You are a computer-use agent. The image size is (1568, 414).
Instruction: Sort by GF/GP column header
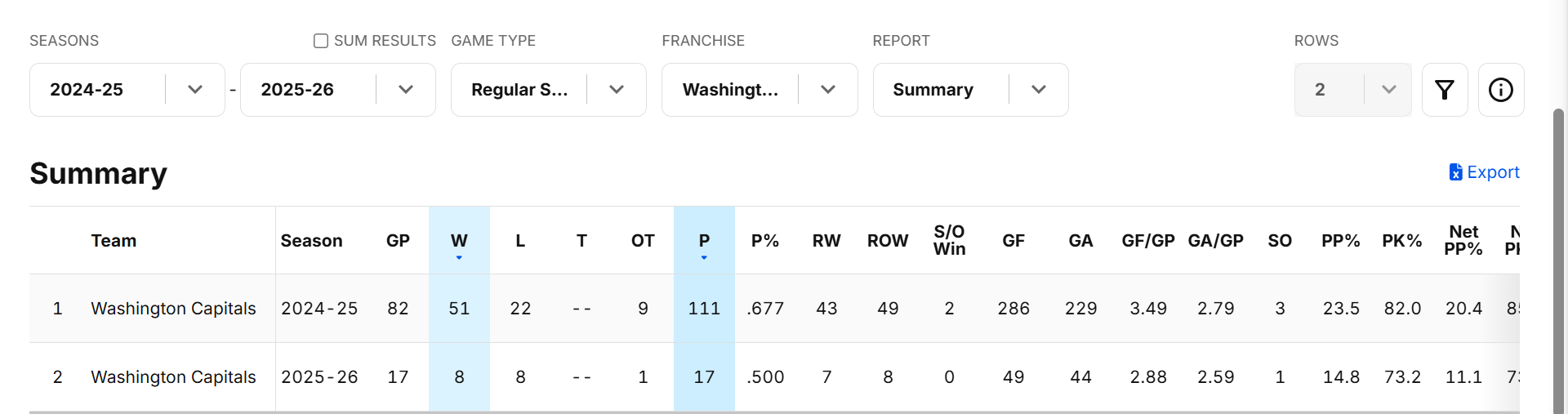[1147, 241]
